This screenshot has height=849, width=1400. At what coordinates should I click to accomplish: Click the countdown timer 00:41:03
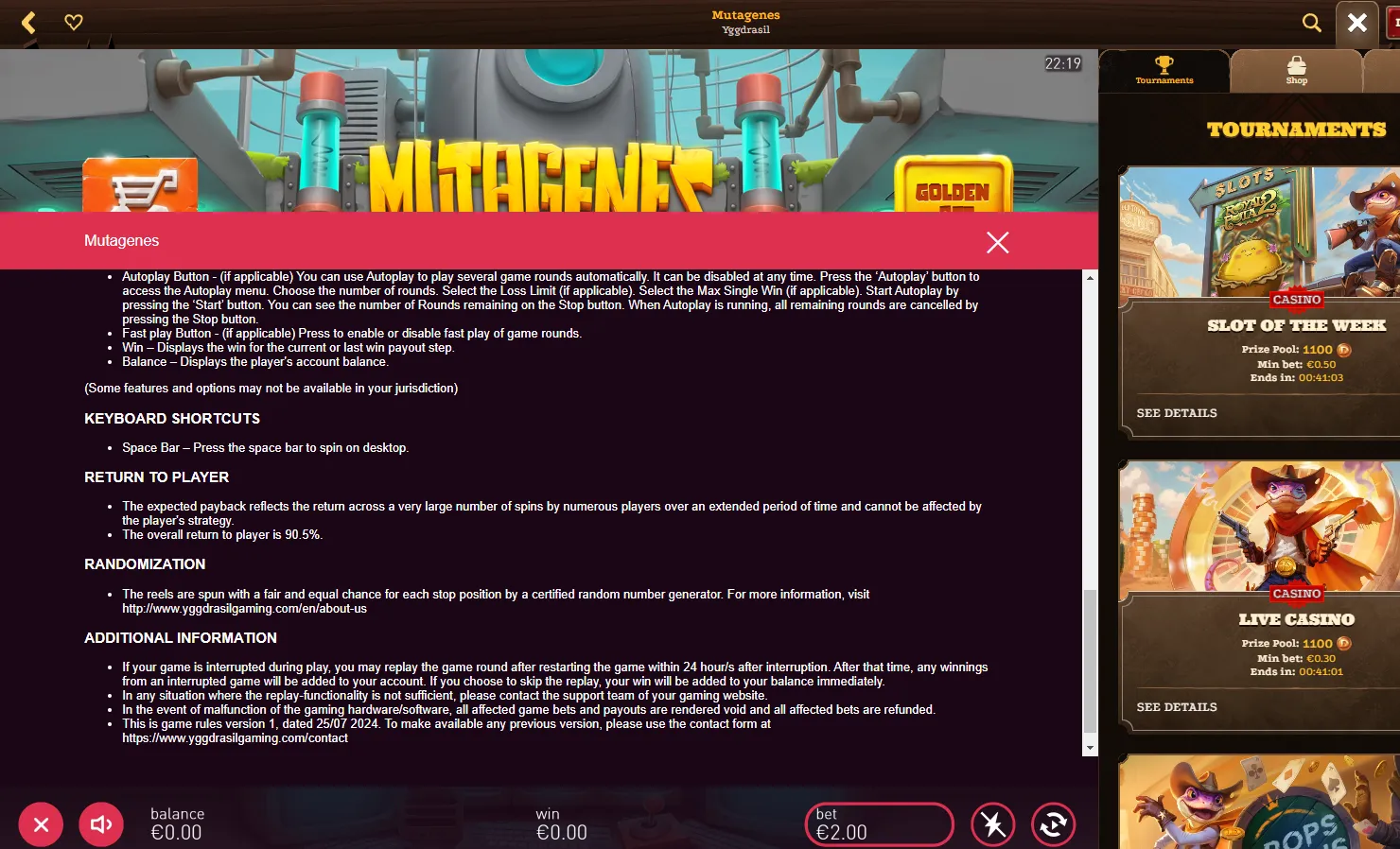[x=1321, y=378]
